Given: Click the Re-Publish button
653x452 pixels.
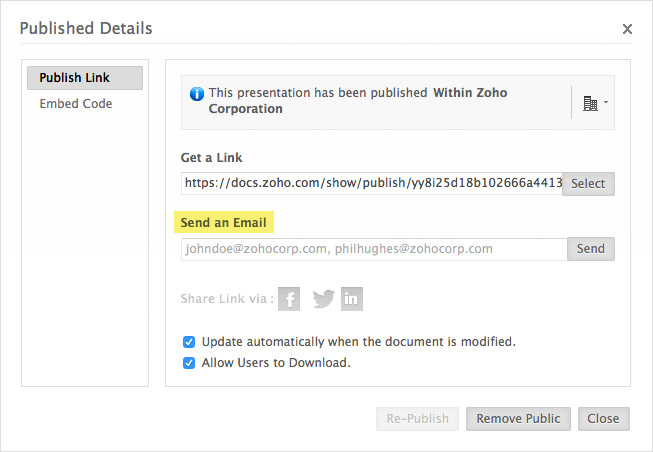Looking at the screenshot, I should coord(417,419).
